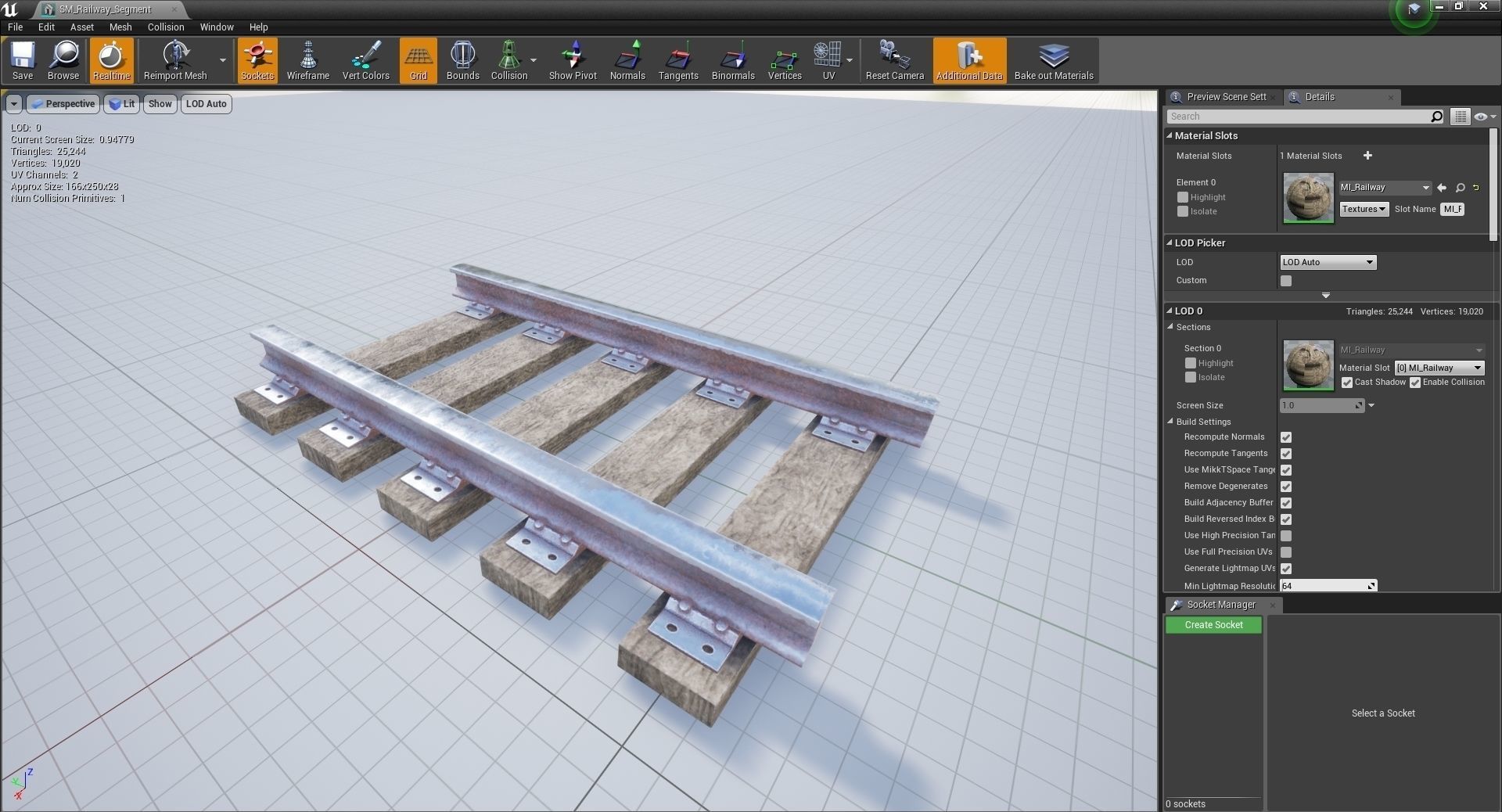This screenshot has width=1502, height=812.
Task: Open viewport options arrow button
Action: click(13, 104)
